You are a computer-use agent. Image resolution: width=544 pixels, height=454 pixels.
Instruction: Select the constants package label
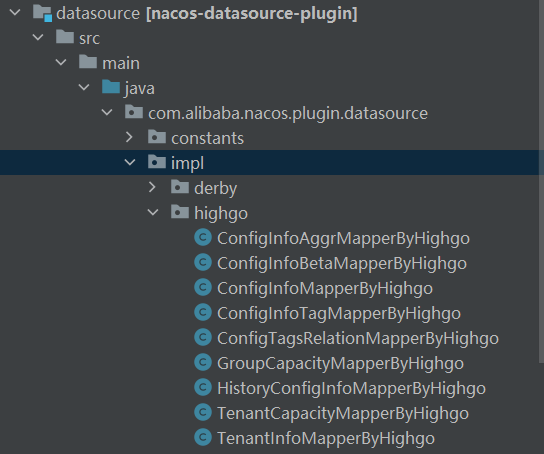tap(207, 138)
